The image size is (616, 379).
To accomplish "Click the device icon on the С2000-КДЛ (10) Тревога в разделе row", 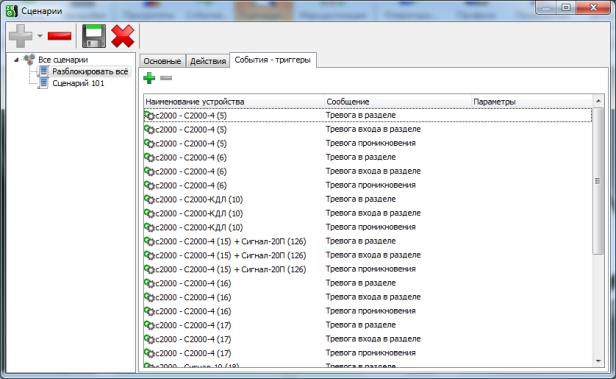I will (149, 199).
